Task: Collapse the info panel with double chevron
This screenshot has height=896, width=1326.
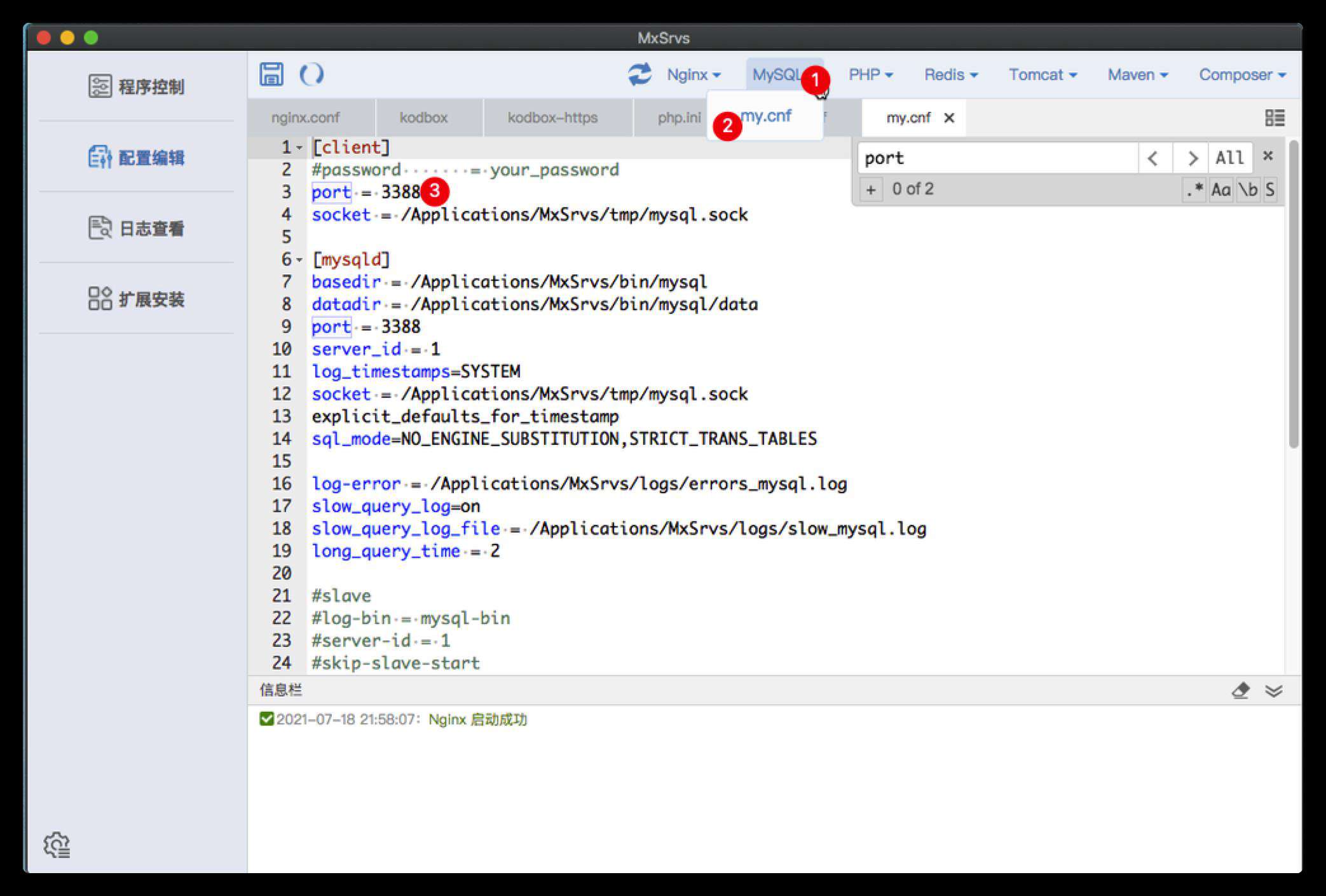Action: [x=1274, y=691]
